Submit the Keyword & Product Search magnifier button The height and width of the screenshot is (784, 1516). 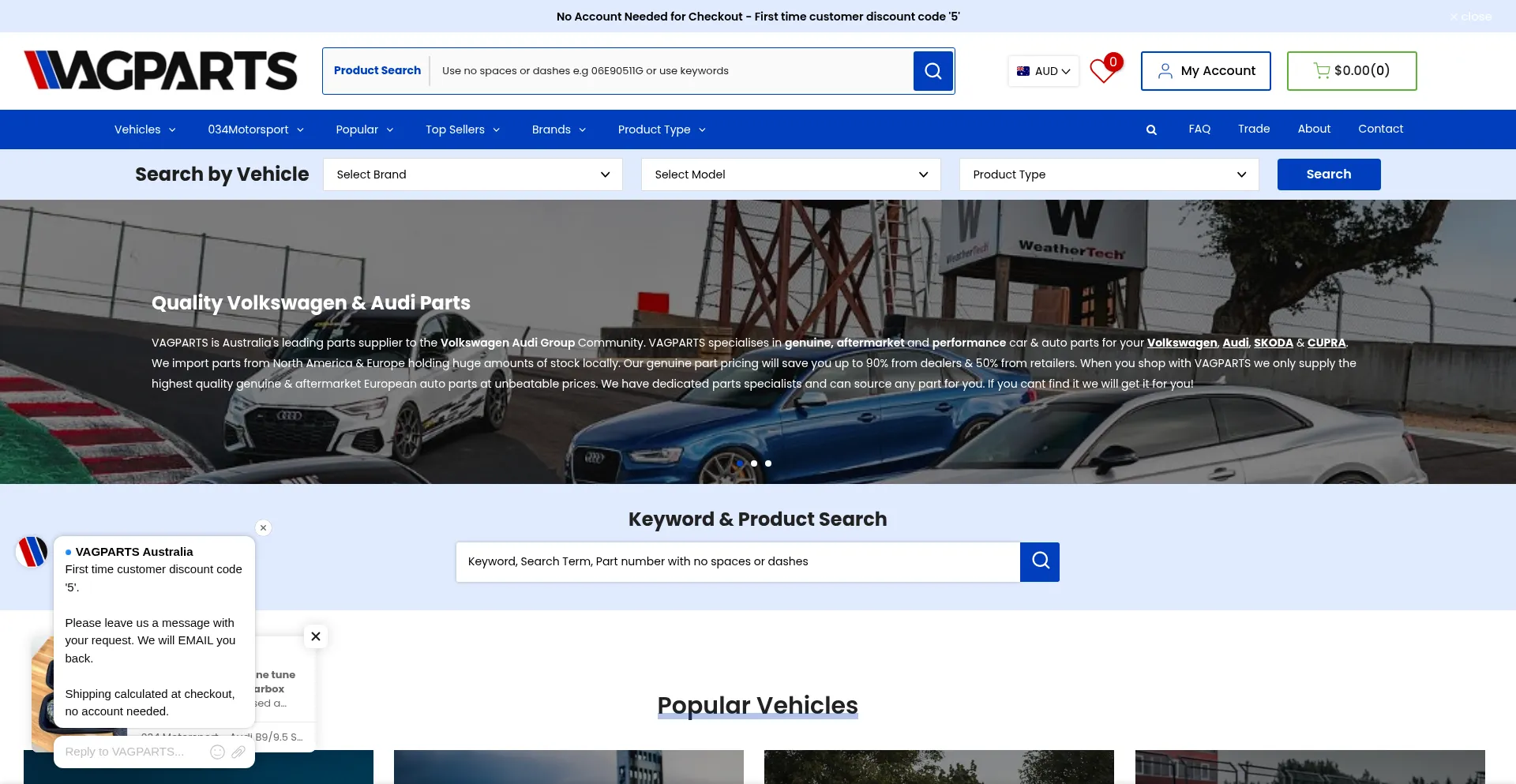[1040, 562]
